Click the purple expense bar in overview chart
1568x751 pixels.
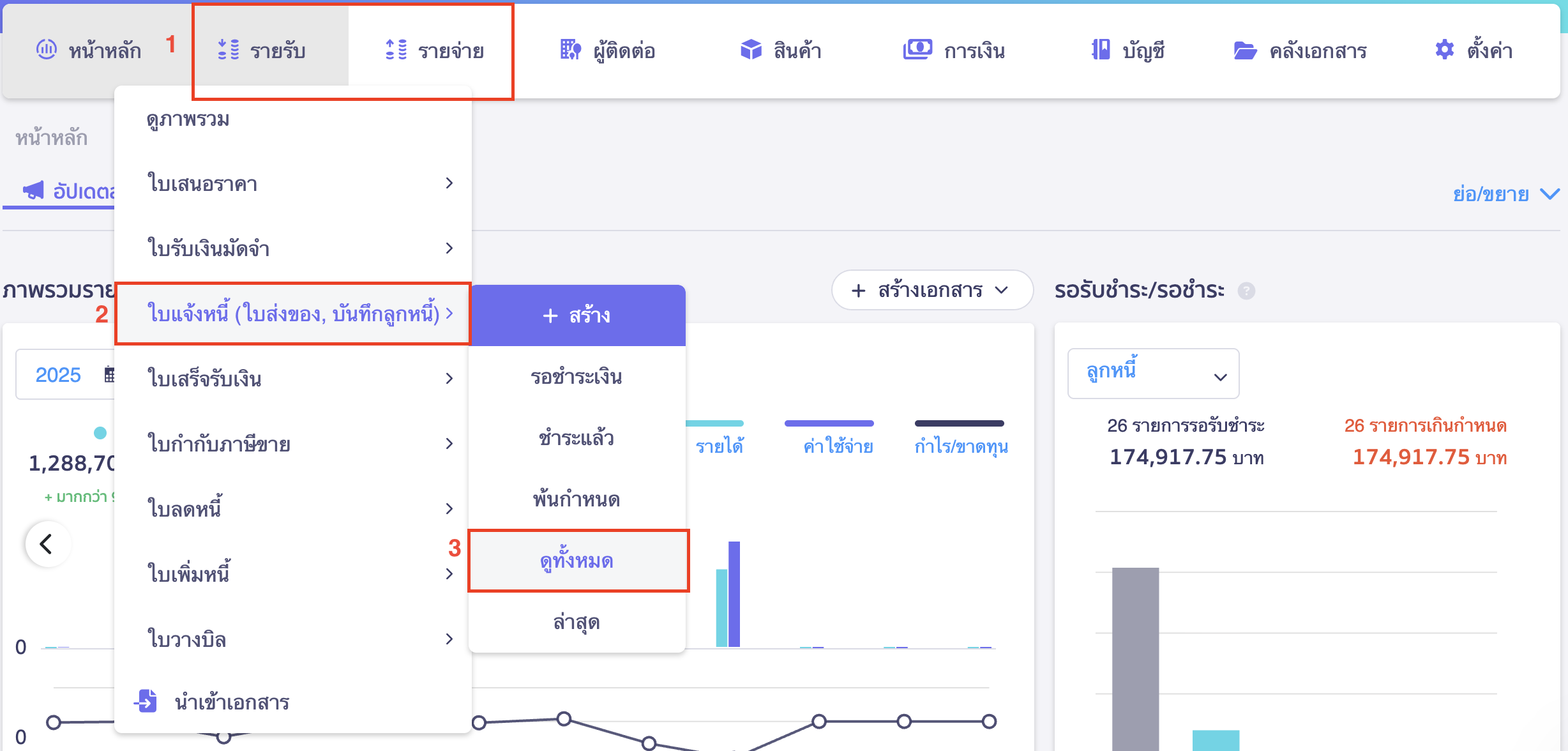coord(734,595)
